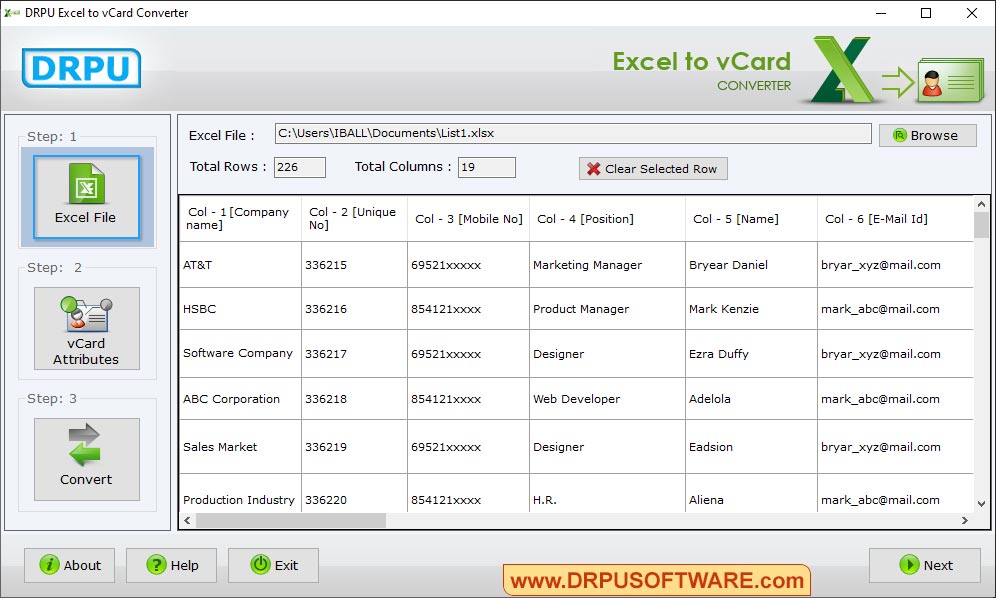Viewport: 996px width, 598px height.
Task: Click the down arrow on the vertical scrollbar
Action: click(982, 505)
